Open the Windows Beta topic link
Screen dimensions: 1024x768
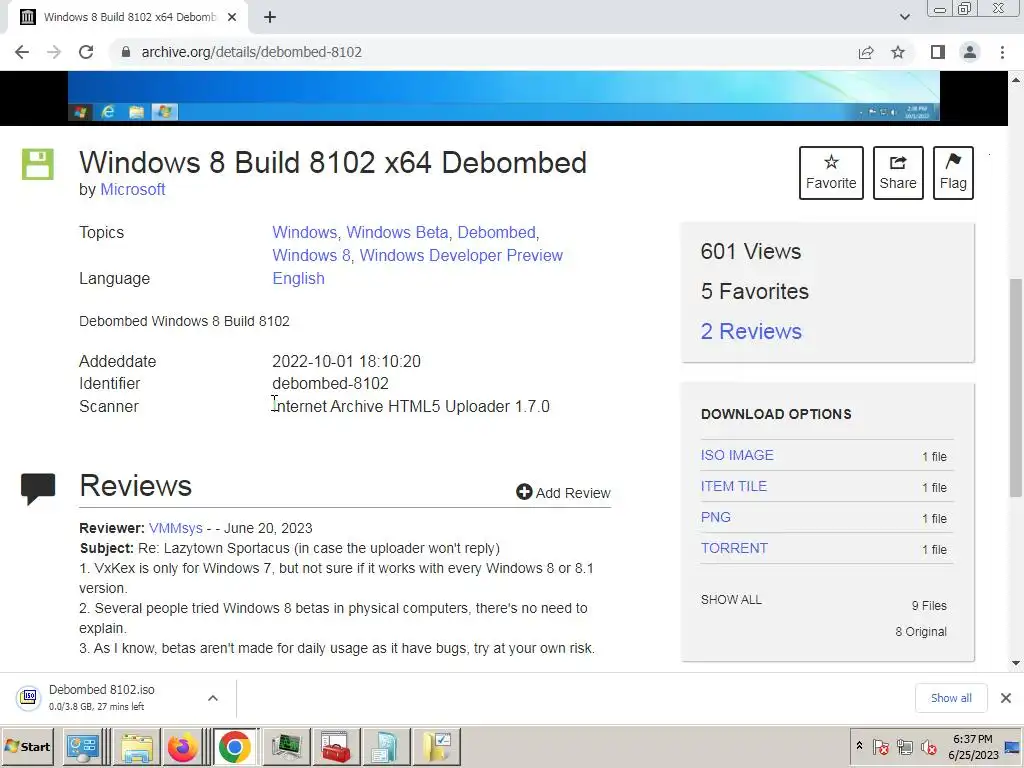397,232
